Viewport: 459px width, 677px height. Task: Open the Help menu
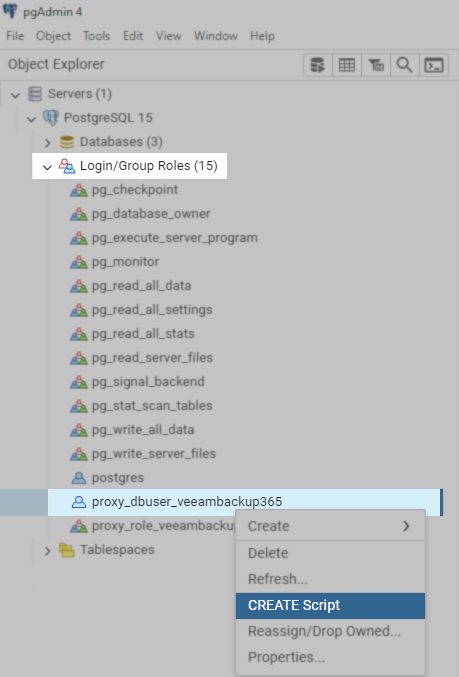click(262, 36)
